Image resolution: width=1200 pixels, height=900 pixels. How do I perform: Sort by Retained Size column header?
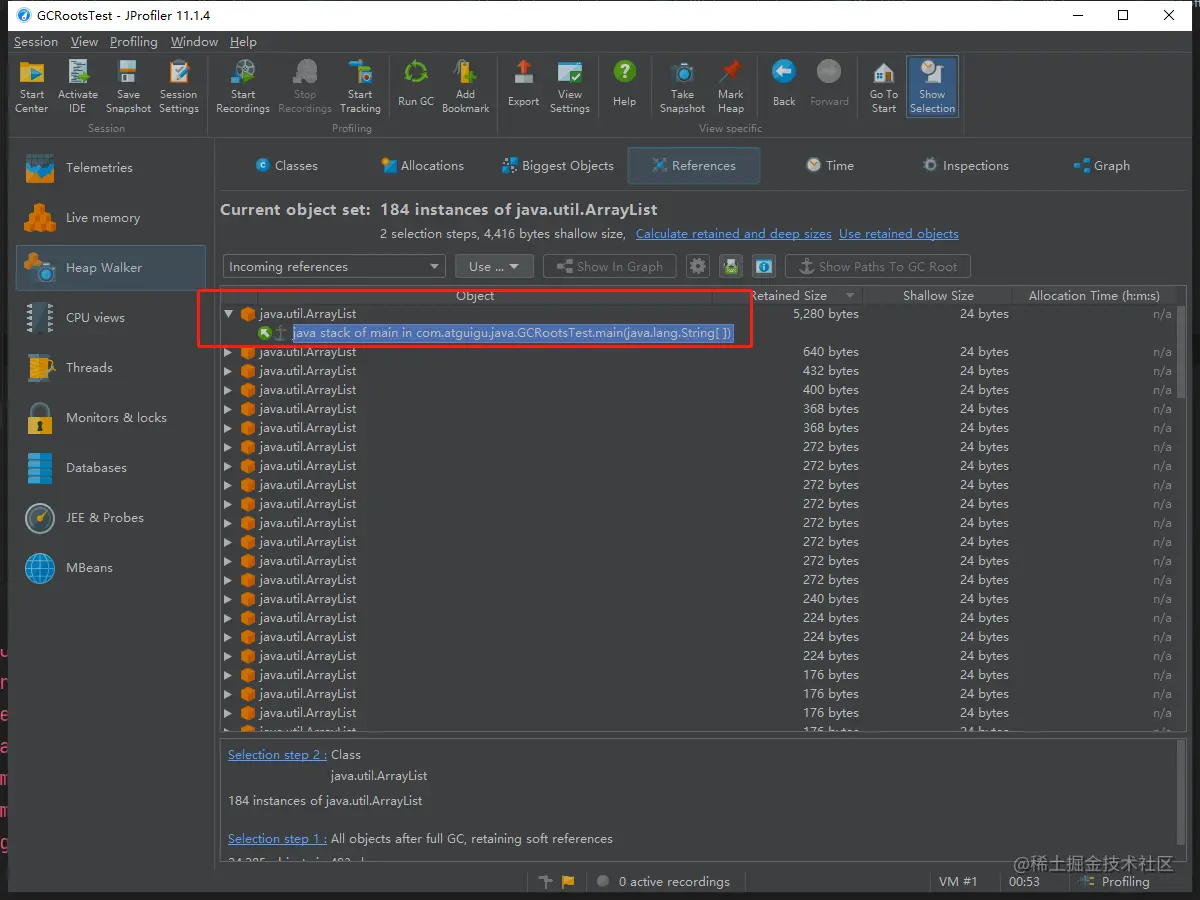click(788, 296)
